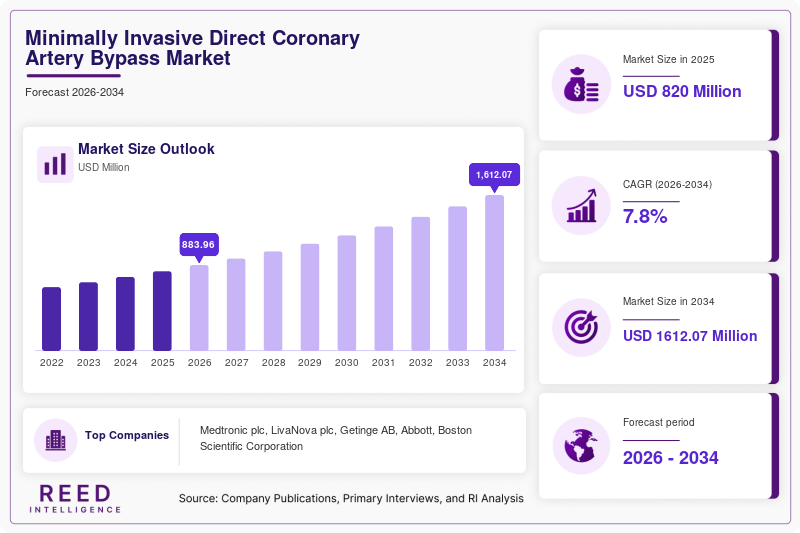Click the target icon beside Market Size 2034
The width and height of the screenshot is (800, 533).
click(581, 327)
